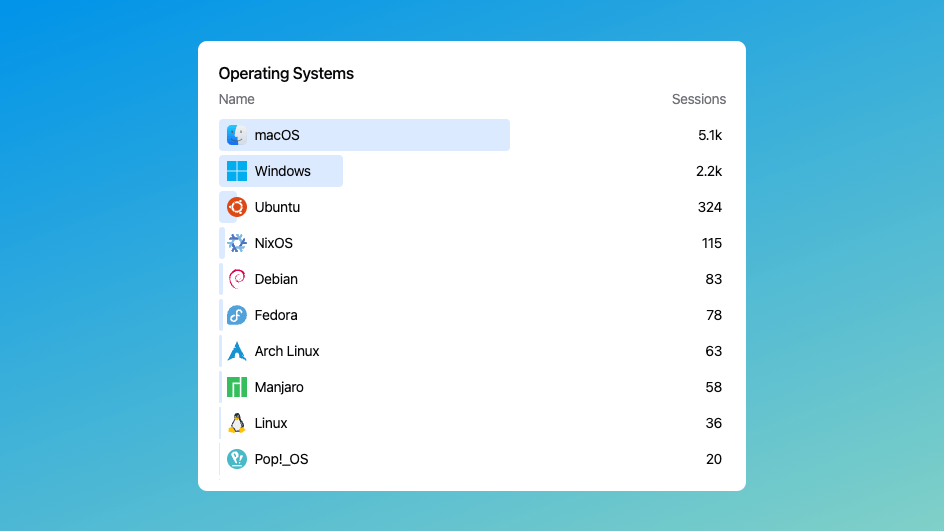This screenshot has height=531, width=944.
Task: Click the macOS Finder icon
Action: (x=237, y=135)
